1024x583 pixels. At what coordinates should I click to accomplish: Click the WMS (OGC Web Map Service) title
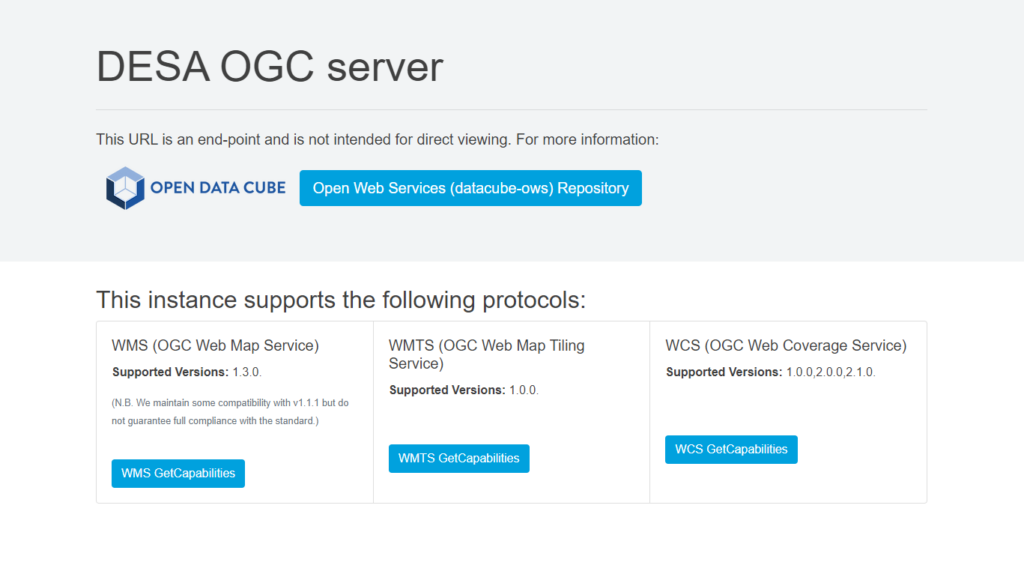[x=215, y=346]
